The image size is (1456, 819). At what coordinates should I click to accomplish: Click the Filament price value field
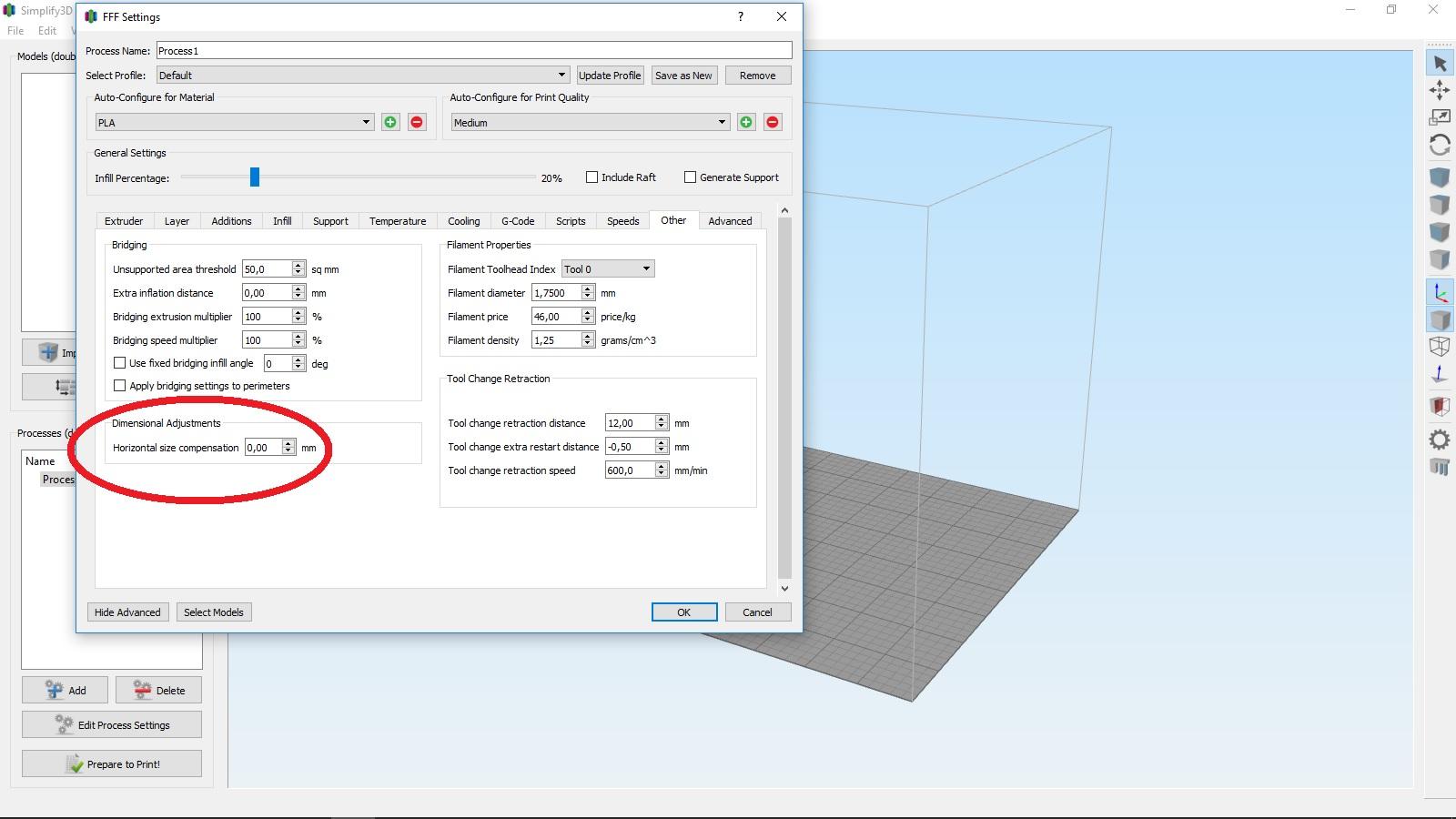pyautogui.click(x=556, y=316)
